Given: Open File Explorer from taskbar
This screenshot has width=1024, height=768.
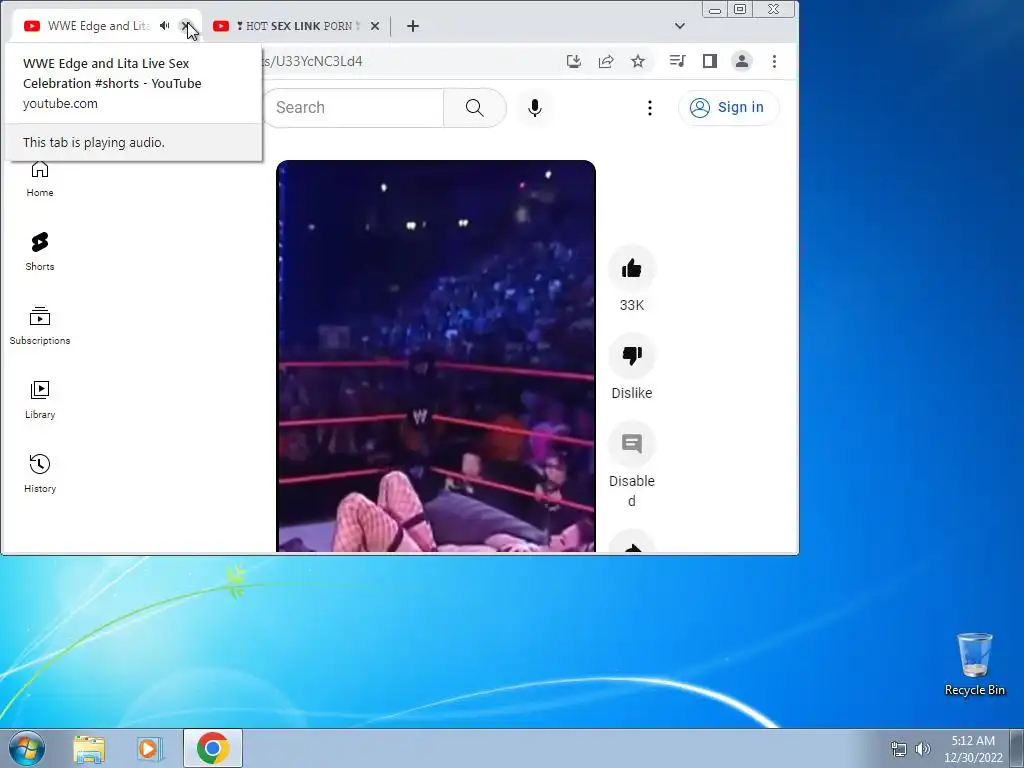Looking at the screenshot, I should pos(89,748).
